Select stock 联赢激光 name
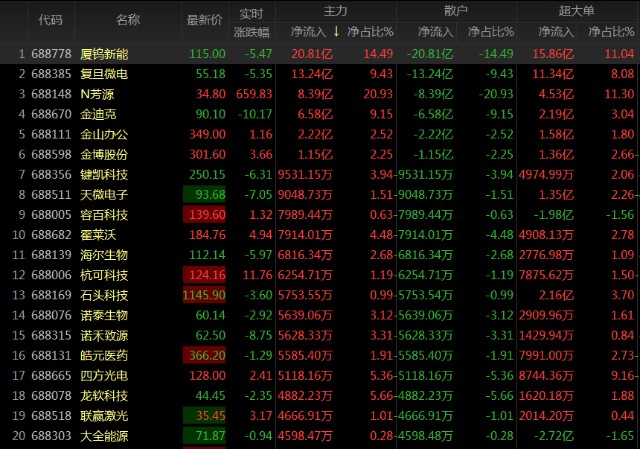Viewport: 640px width, 449px height. pos(104,416)
